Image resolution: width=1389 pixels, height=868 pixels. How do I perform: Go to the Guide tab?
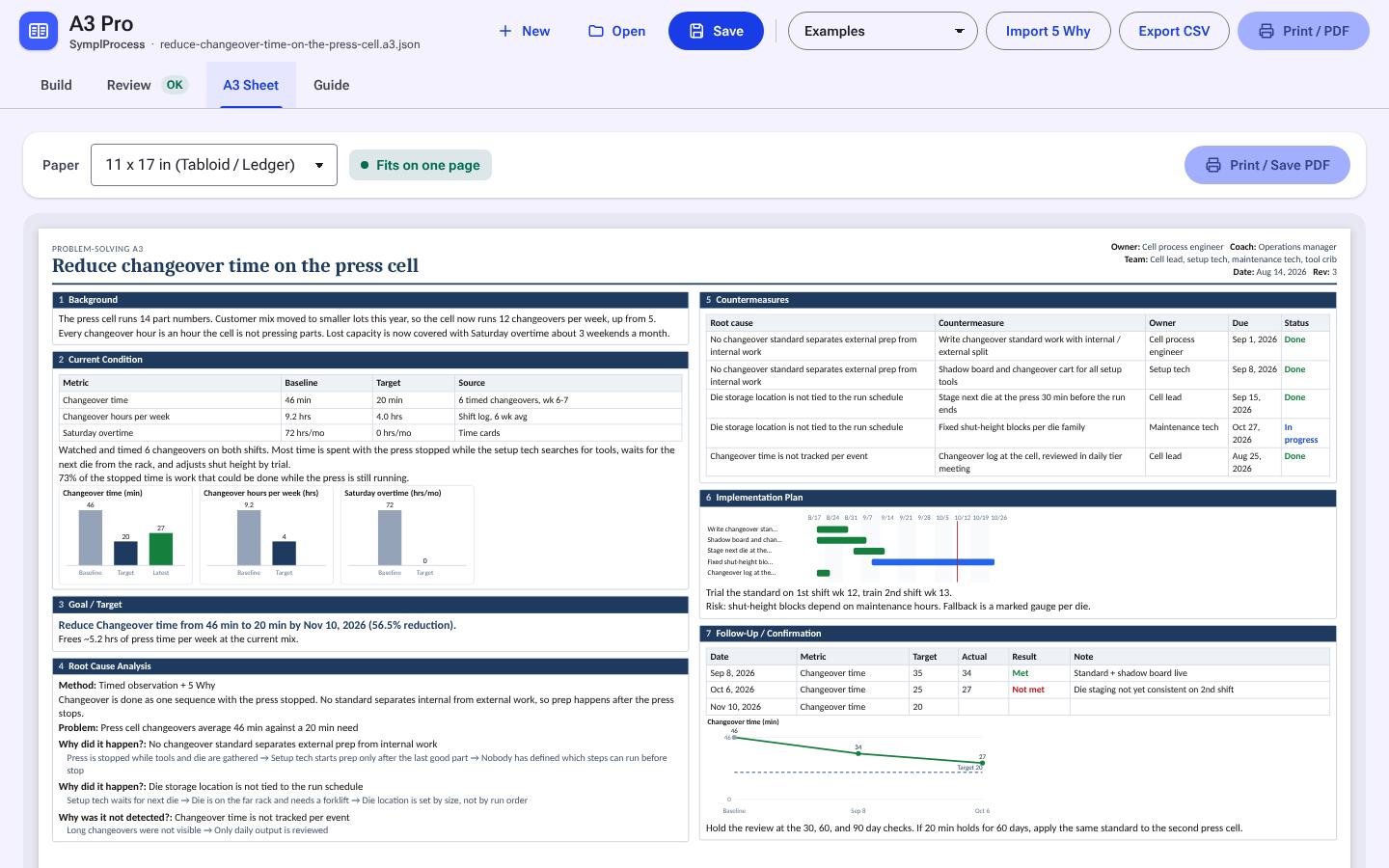(331, 85)
